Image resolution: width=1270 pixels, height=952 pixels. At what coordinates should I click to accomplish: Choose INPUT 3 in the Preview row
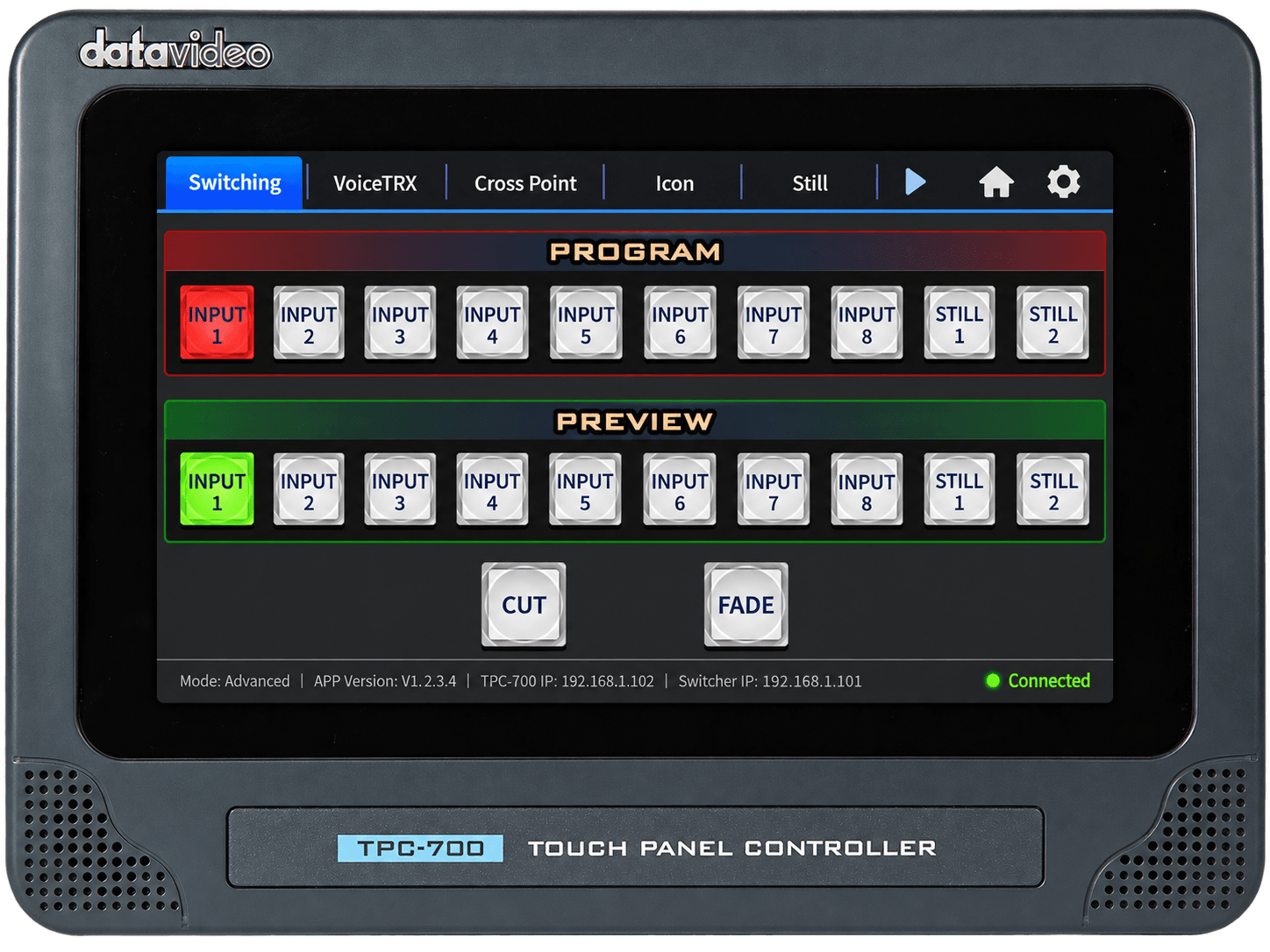tap(400, 490)
